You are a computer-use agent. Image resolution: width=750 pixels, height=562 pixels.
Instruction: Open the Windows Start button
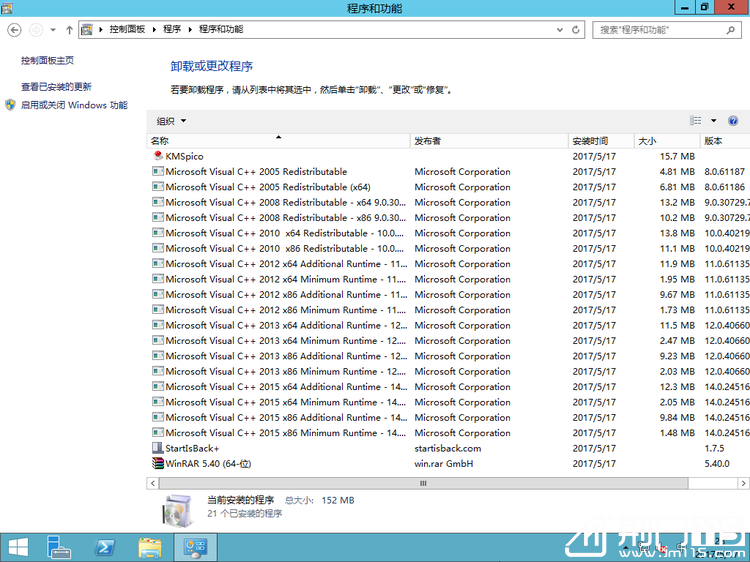18,548
